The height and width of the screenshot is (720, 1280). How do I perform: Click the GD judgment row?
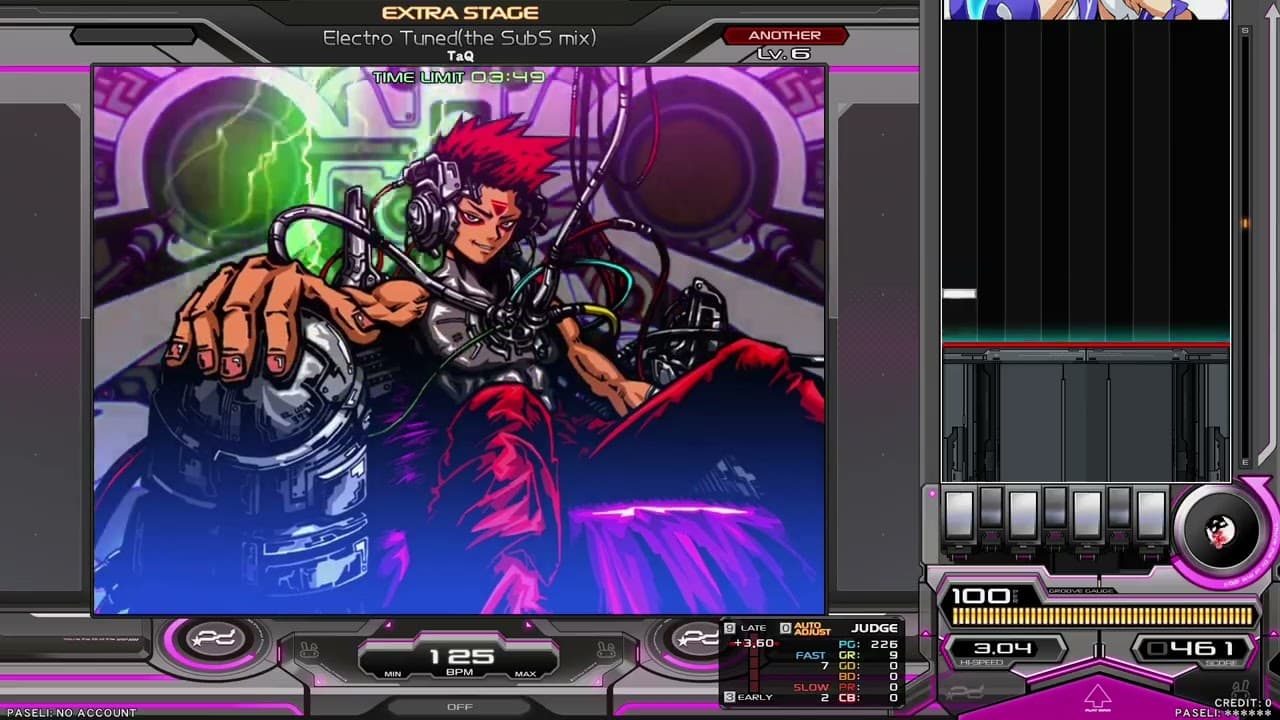pyautogui.click(x=868, y=666)
